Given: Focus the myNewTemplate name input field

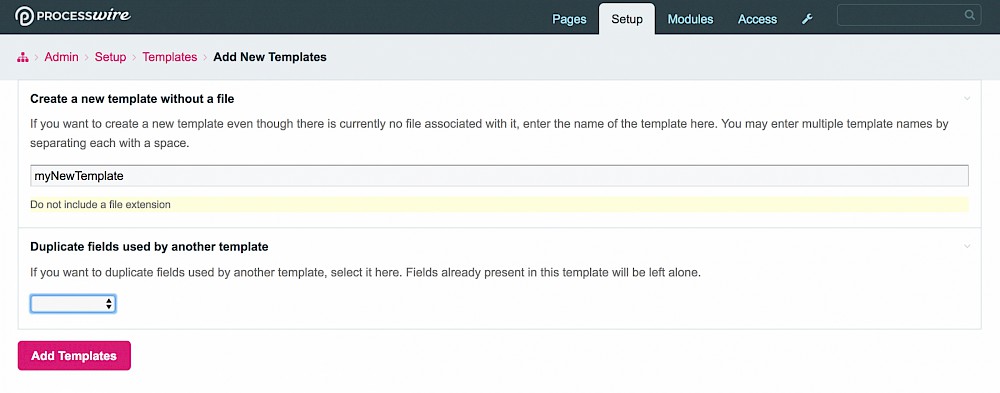Looking at the screenshot, I should coord(499,176).
